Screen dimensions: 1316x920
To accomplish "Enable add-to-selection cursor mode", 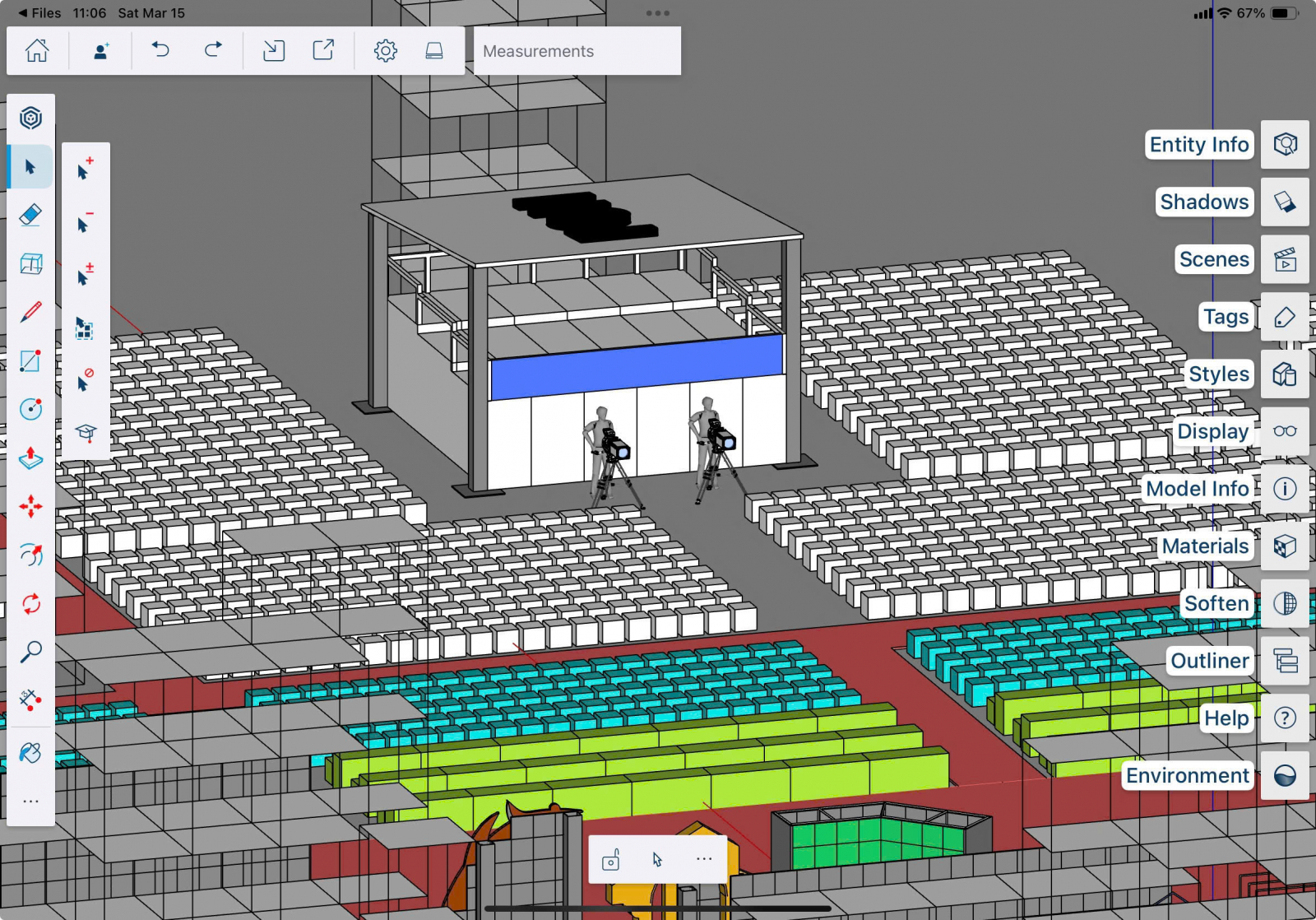I will 85,170.
